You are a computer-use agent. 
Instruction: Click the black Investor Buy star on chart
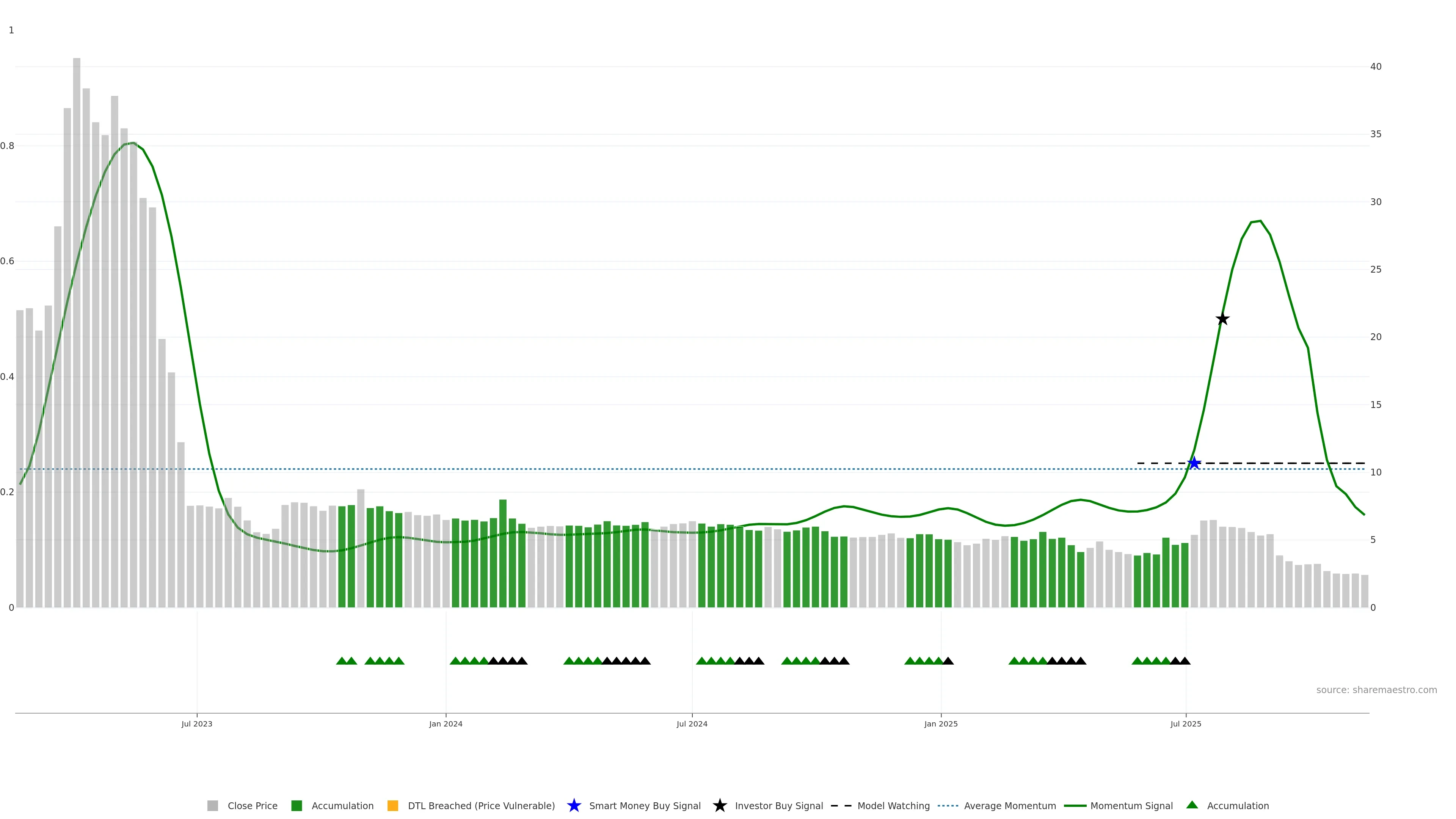[x=1222, y=319]
